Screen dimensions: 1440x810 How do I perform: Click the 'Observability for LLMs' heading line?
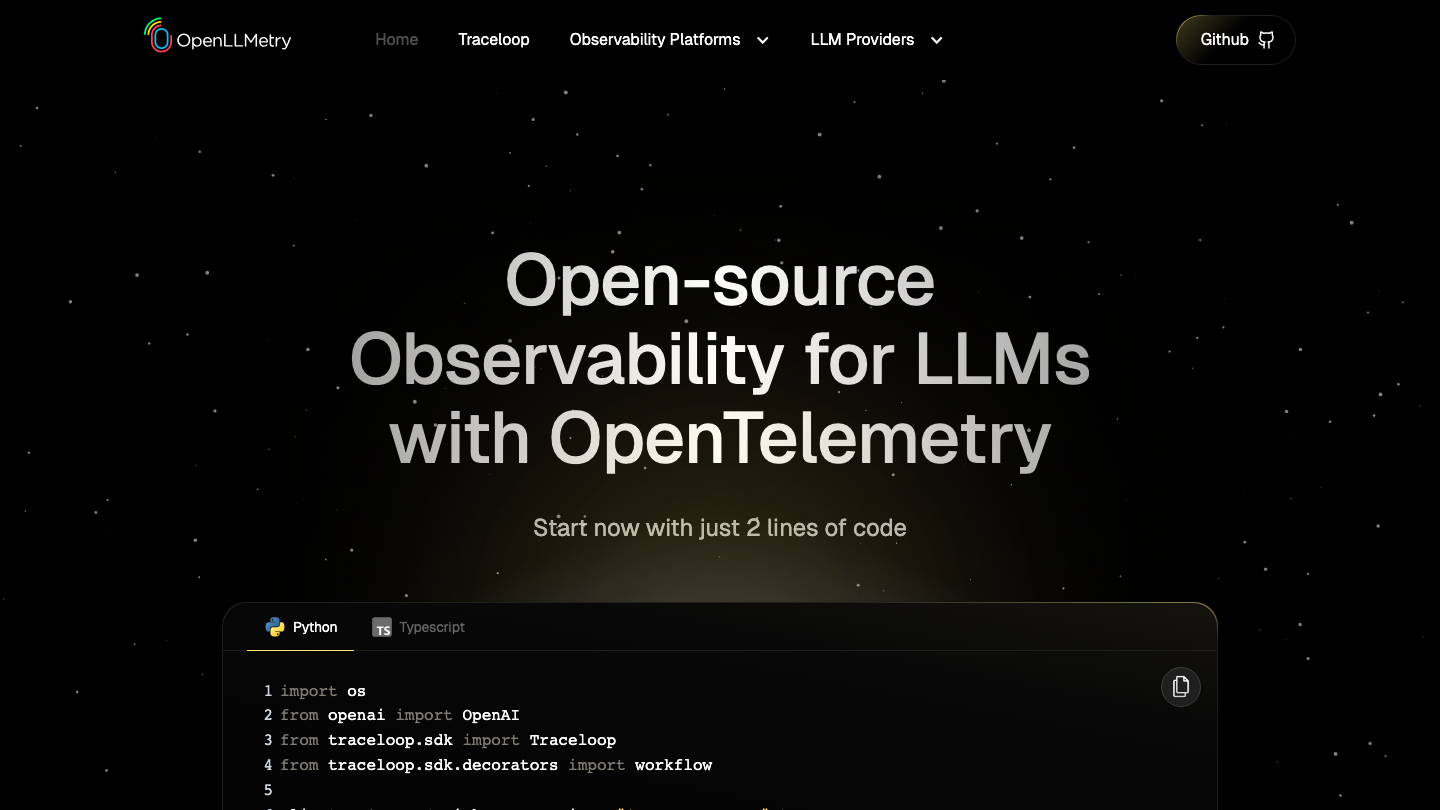pyautogui.click(x=720, y=360)
